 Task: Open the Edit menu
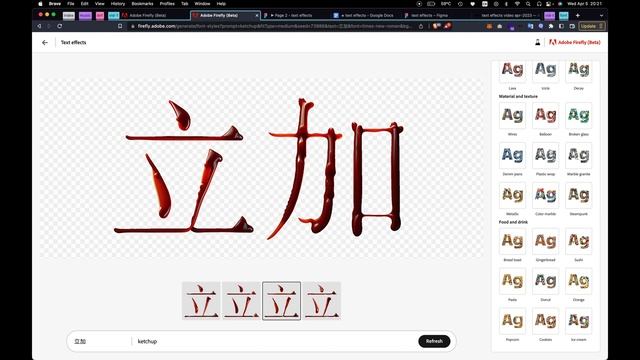click(x=84, y=4)
